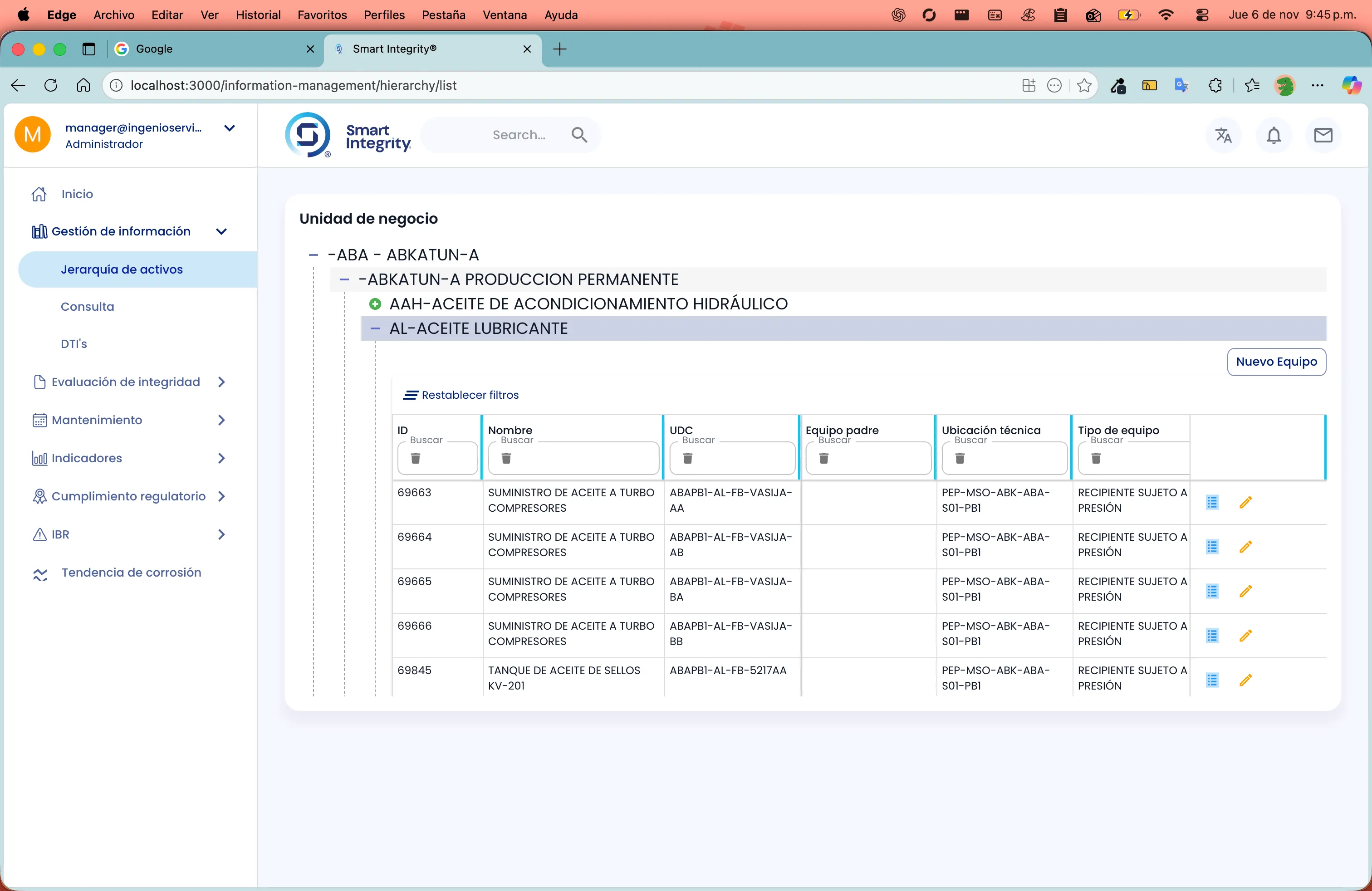The image size is (1372, 891).
Task: Collapse the ABA - ABKATUN-A node
Action: coord(313,255)
